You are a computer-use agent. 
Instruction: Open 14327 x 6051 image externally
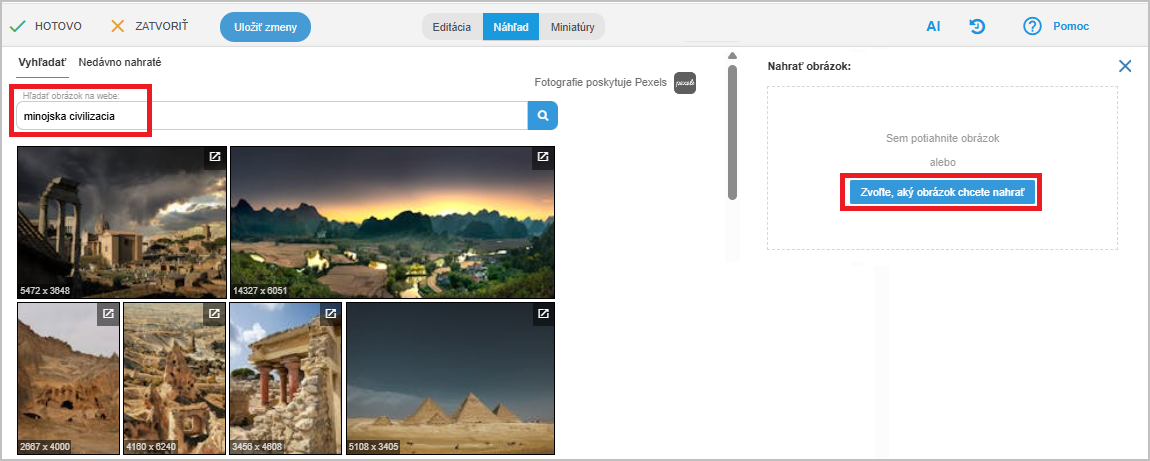pyautogui.click(x=543, y=158)
